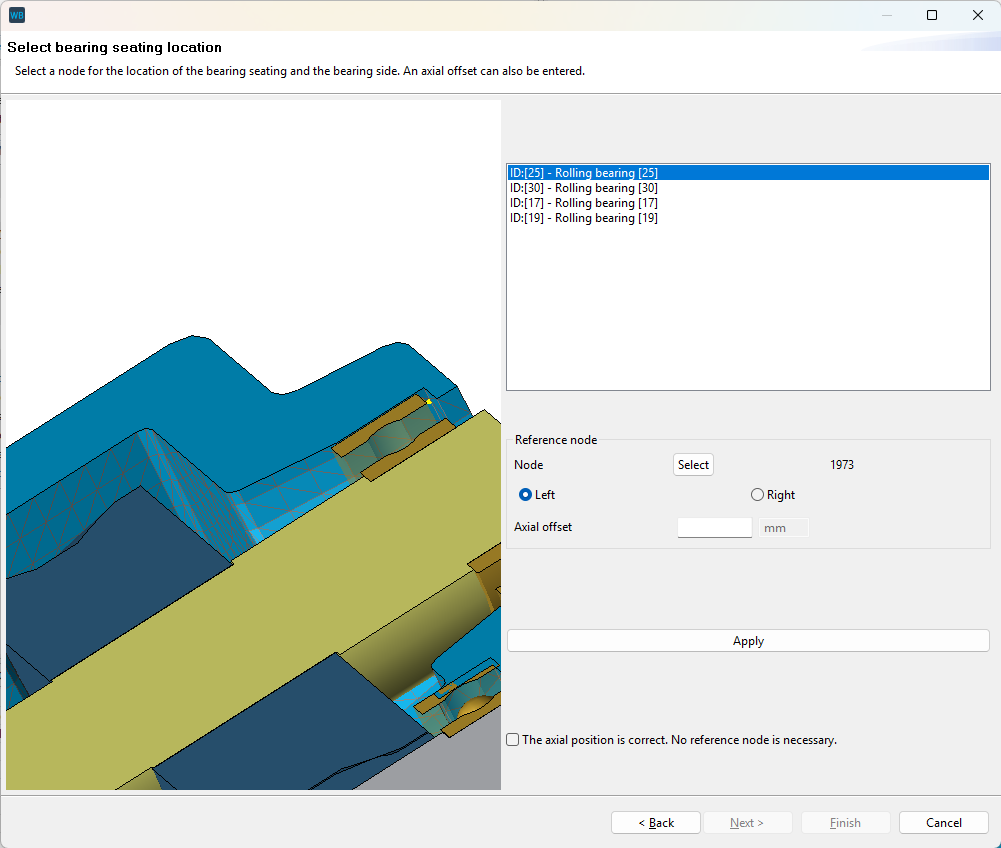Click into the Axial offset input field
This screenshot has height=848, width=1001.
[x=714, y=527]
